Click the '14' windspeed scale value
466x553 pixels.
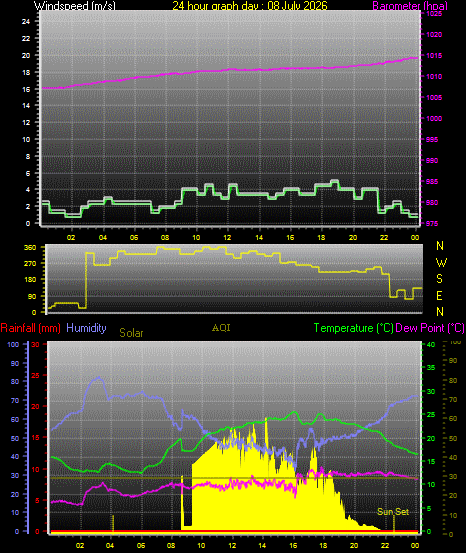(x=26, y=105)
